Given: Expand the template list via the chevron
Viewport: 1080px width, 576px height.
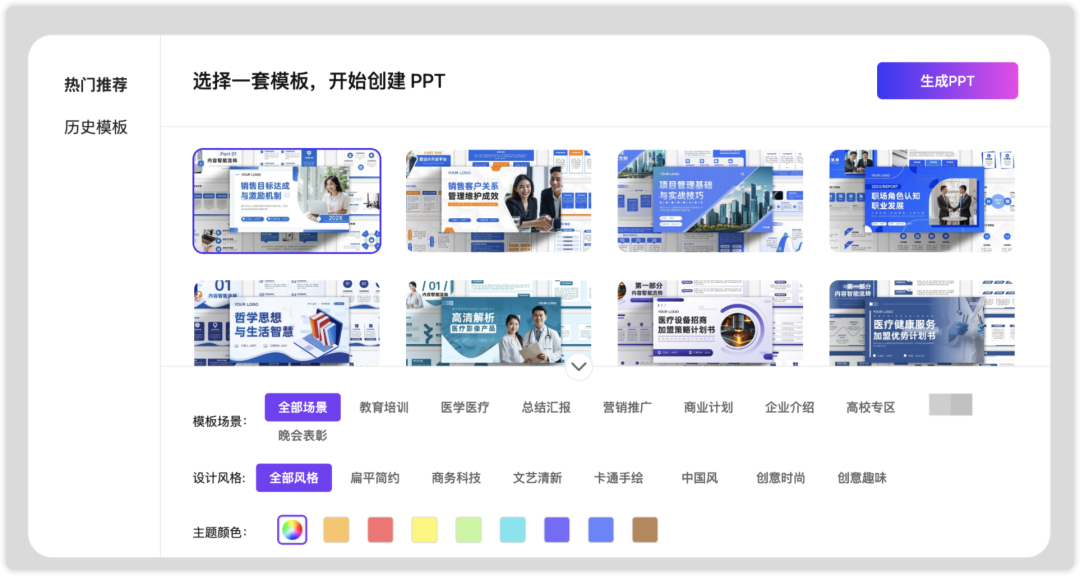Looking at the screenshot, I should (578, 368).
